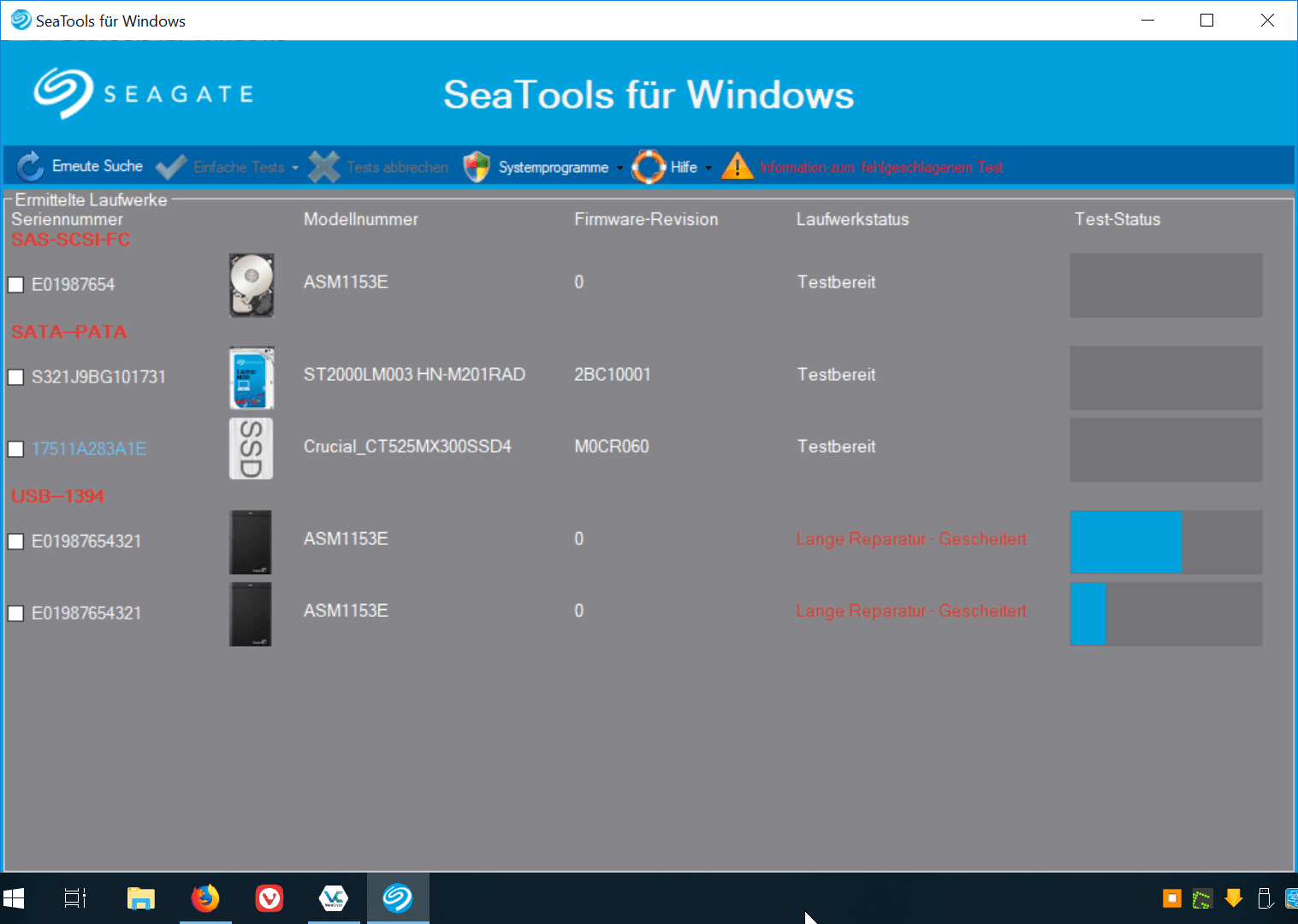This screenshot has width=1298, height=924.
Task: Click the SATA--PATA category label
Action: (x=69, y=332)
